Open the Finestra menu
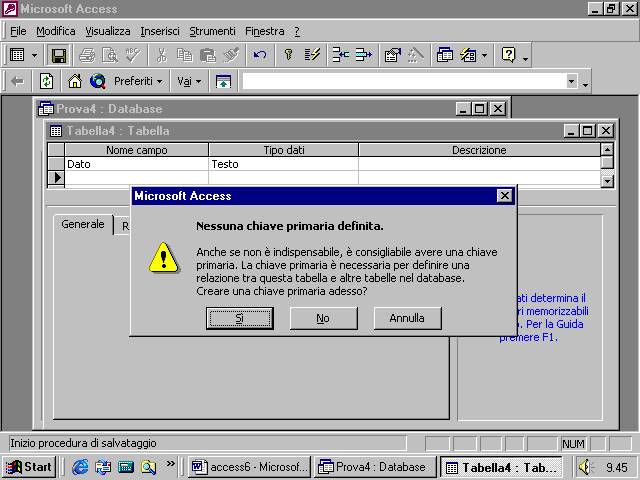This screenshot has height=480, width=640. [264, 31]
